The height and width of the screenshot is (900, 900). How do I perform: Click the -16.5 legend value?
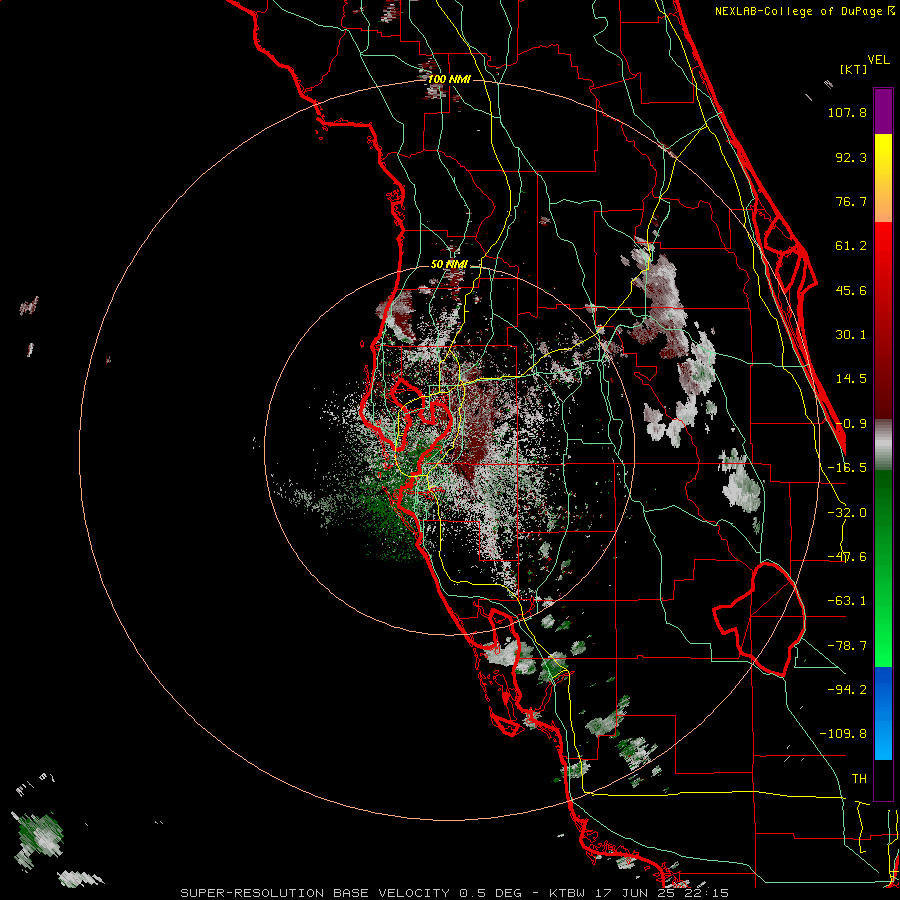847,468
